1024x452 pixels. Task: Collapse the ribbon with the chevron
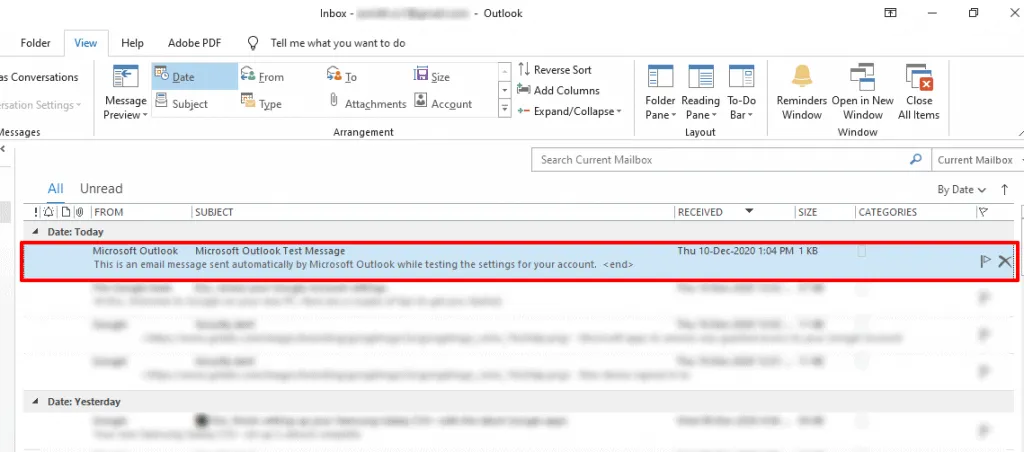coord(1019,132)
